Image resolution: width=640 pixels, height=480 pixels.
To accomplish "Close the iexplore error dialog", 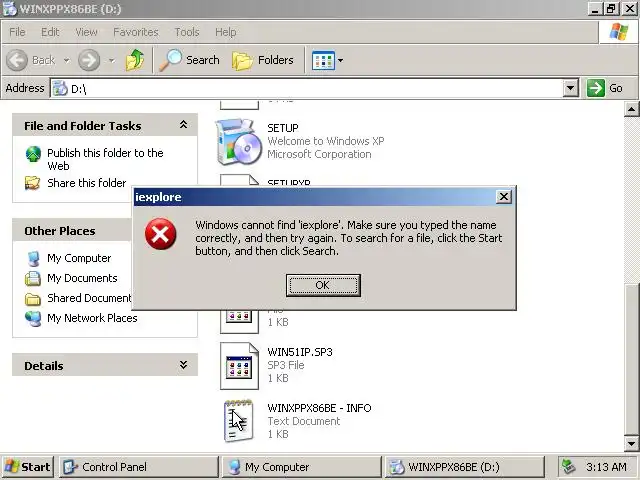I will click(504, 197).
